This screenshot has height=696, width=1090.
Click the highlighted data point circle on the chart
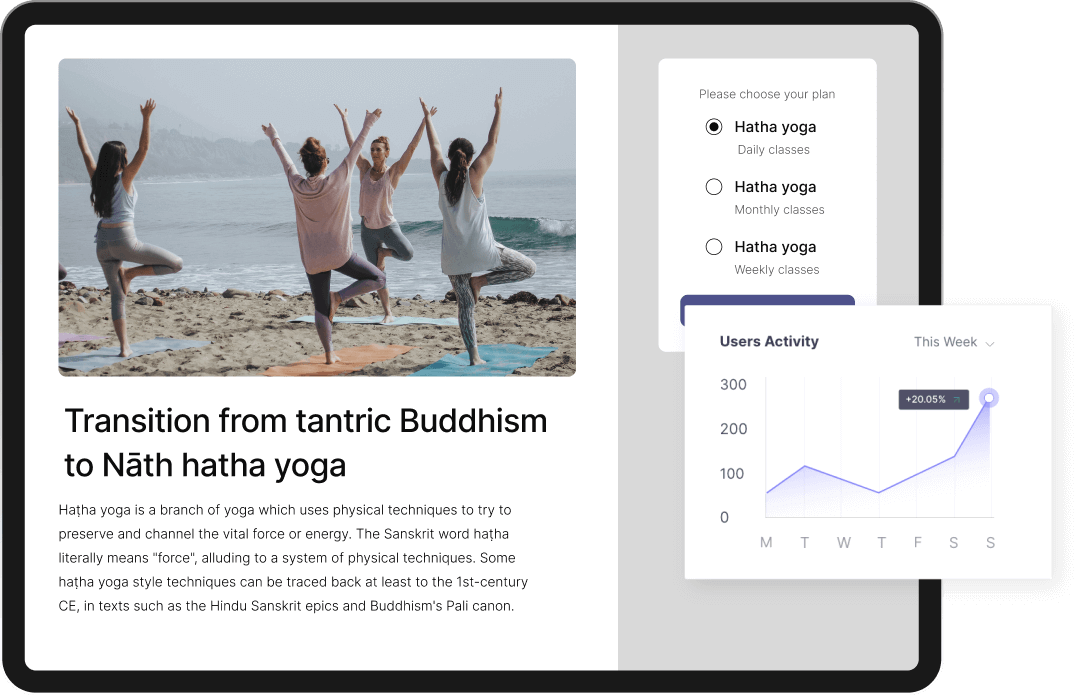(989, 398)
